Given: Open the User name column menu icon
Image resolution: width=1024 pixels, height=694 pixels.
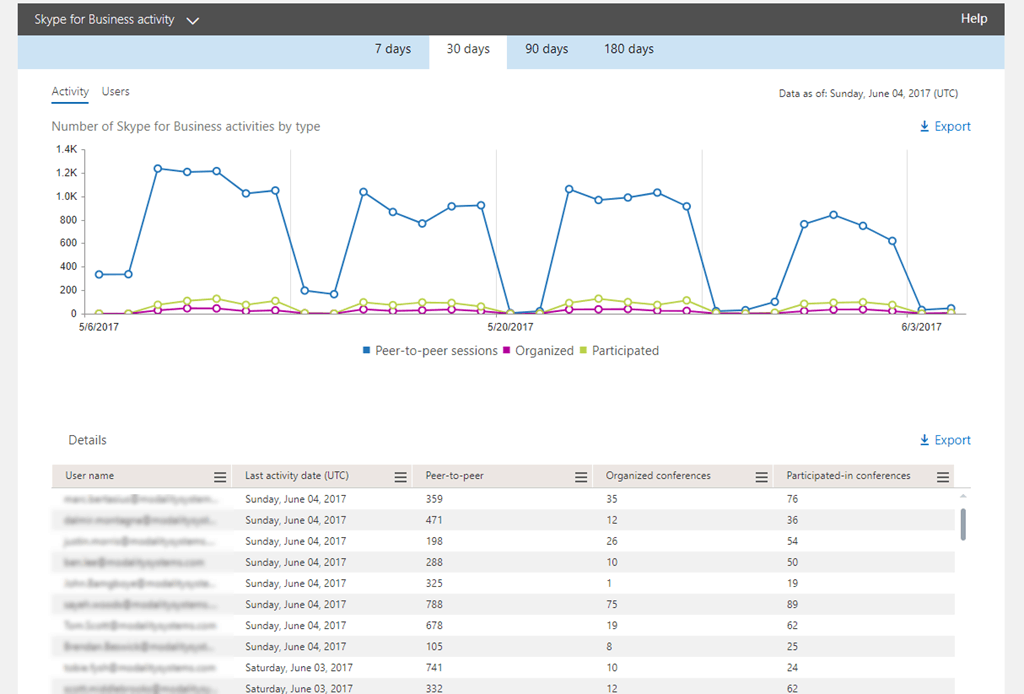Looking at the screenshot, I should coord(220,477).
